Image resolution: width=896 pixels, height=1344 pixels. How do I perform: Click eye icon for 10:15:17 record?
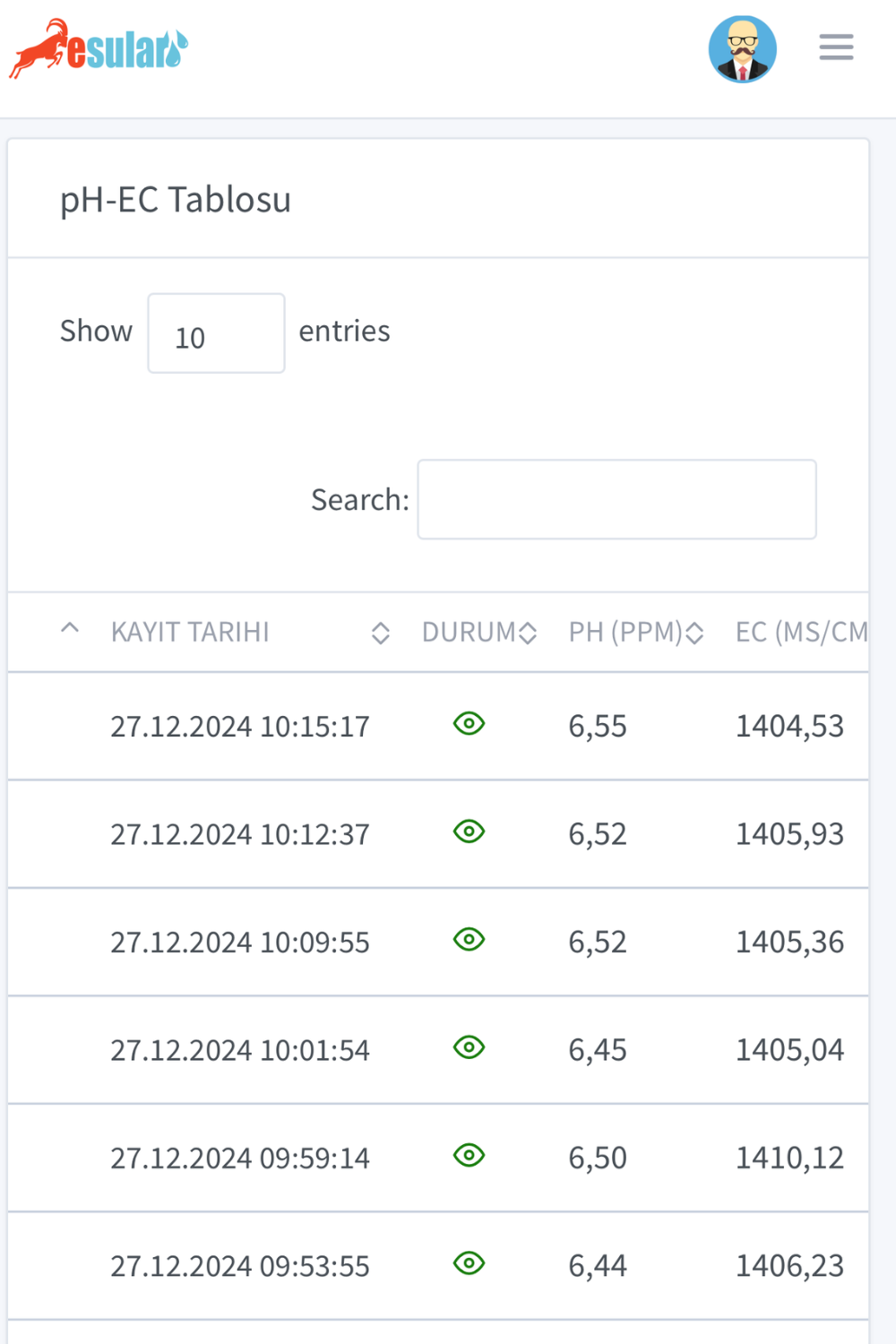pos(469,724)
